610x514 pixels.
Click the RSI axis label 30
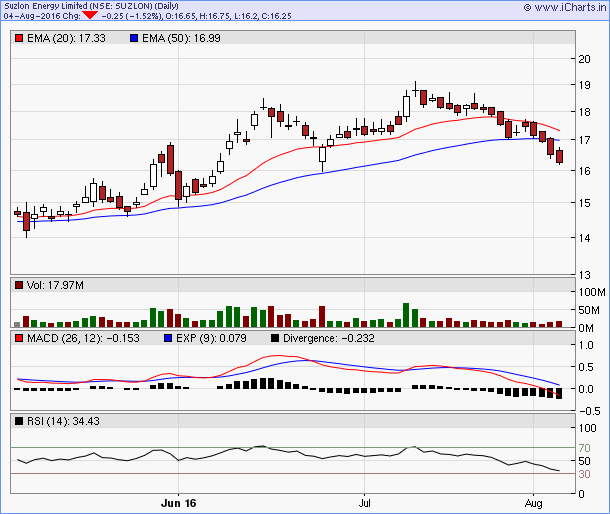tap(584, 474)
